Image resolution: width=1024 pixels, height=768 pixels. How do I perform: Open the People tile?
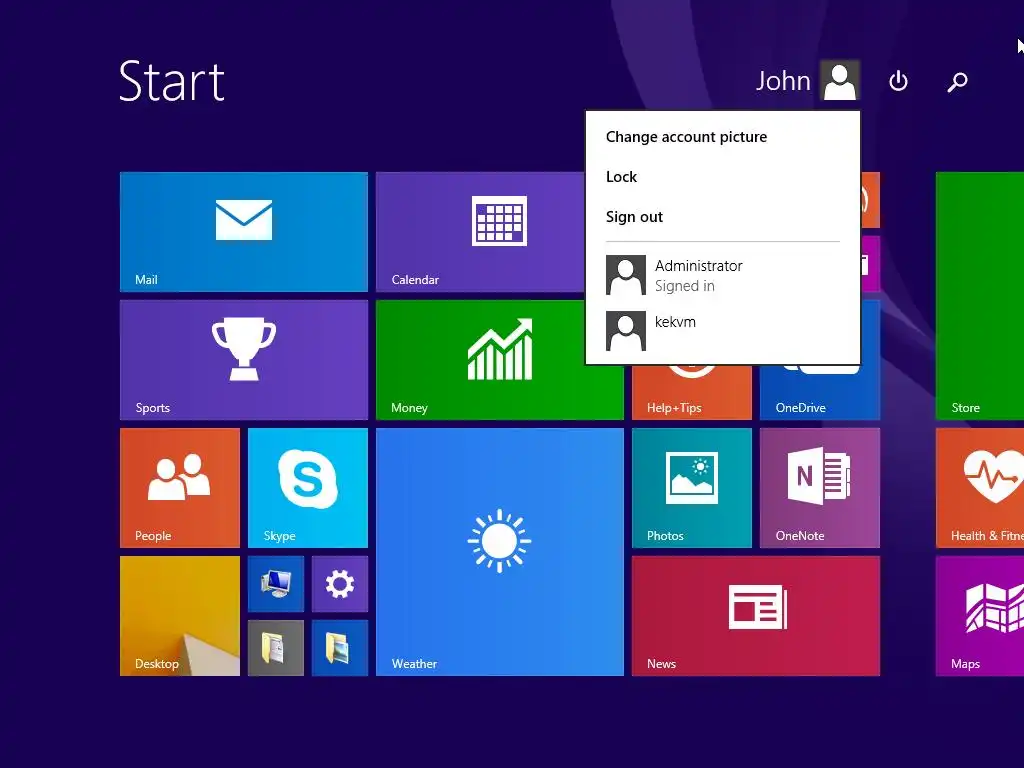pos(180,488)
